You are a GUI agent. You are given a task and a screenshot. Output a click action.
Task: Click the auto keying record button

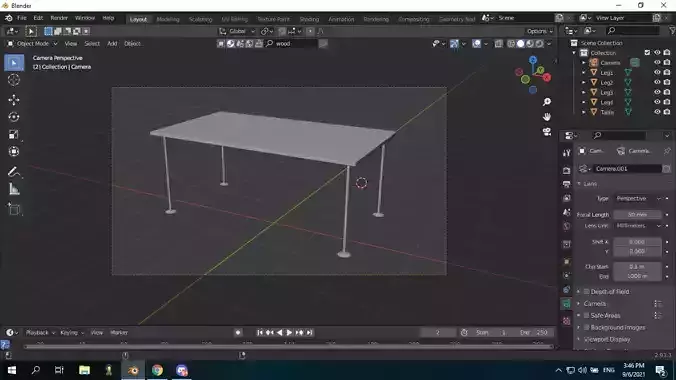pyautogui.click(x=238, y=333)
